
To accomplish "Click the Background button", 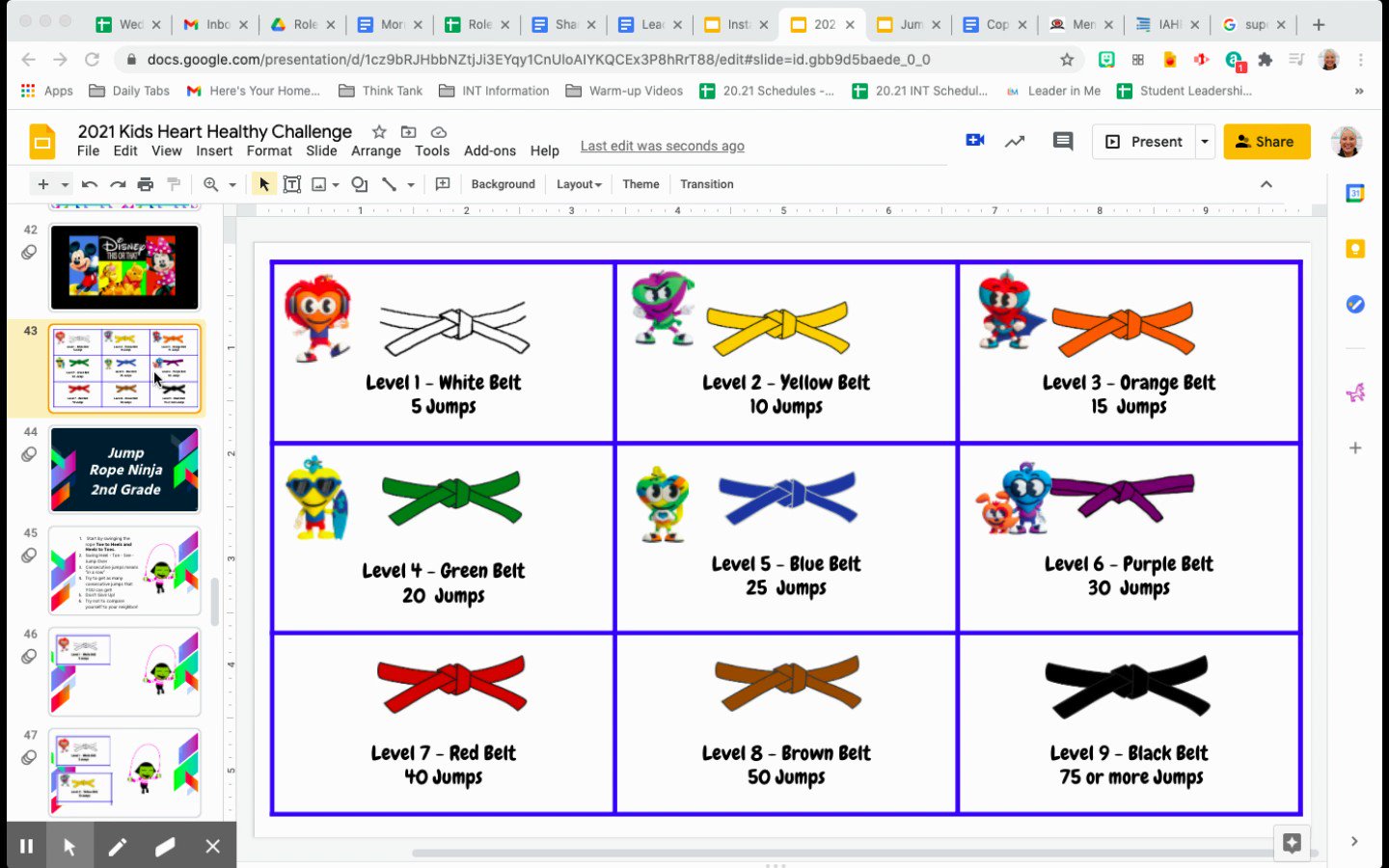I will coord(503,183).
